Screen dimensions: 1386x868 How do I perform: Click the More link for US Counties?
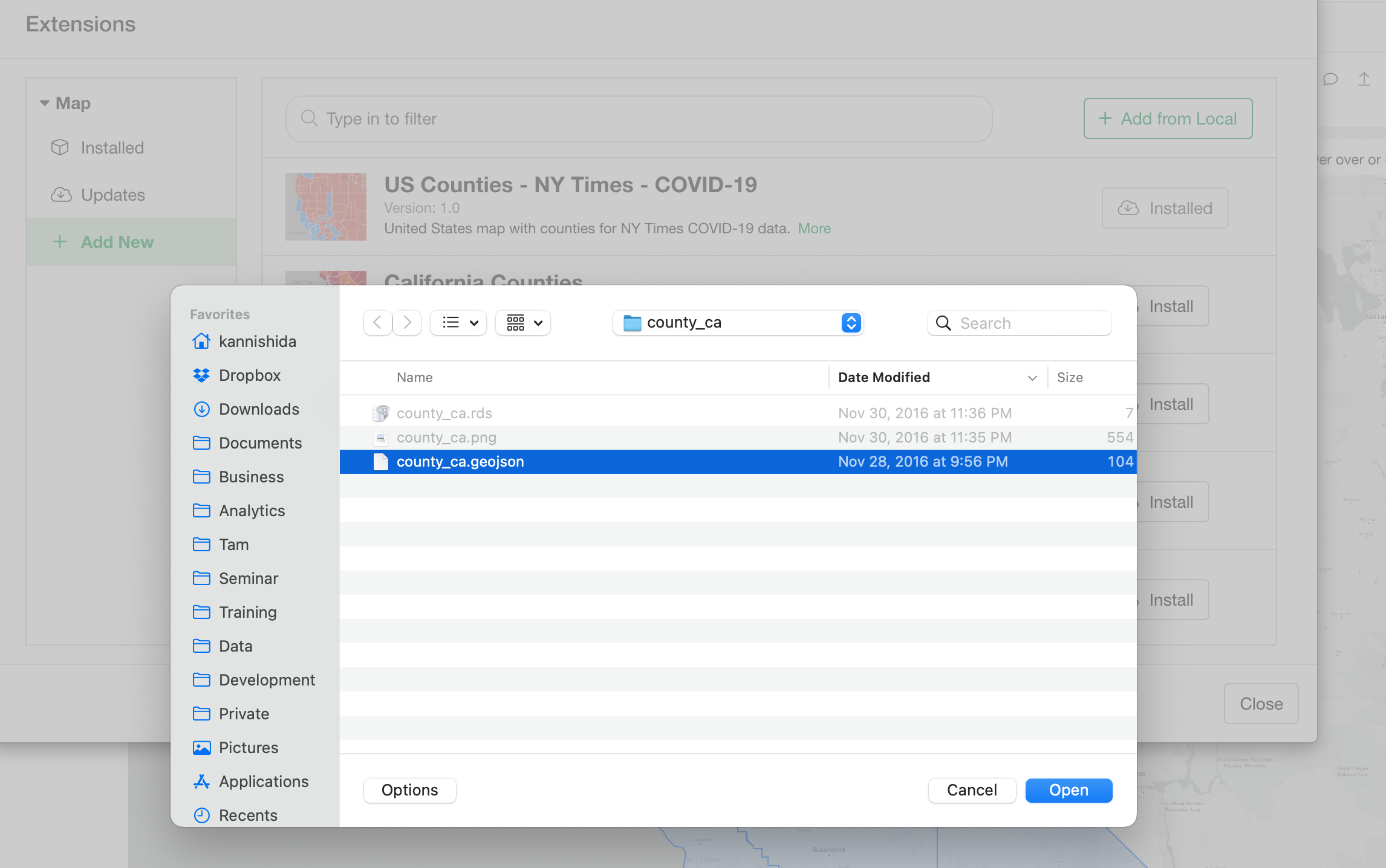815,228
